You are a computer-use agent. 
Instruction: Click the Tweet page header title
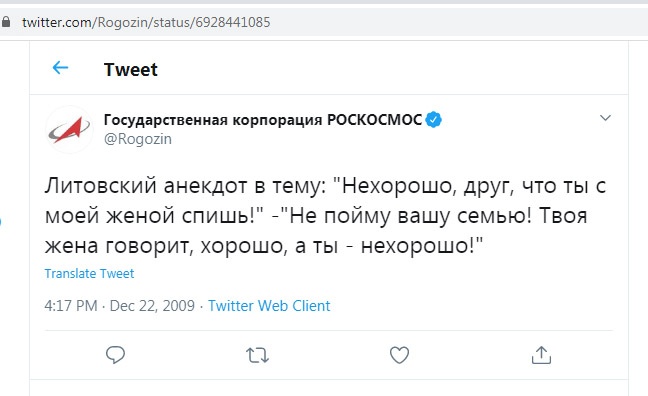pyautogui.click(x=131, y=69)
